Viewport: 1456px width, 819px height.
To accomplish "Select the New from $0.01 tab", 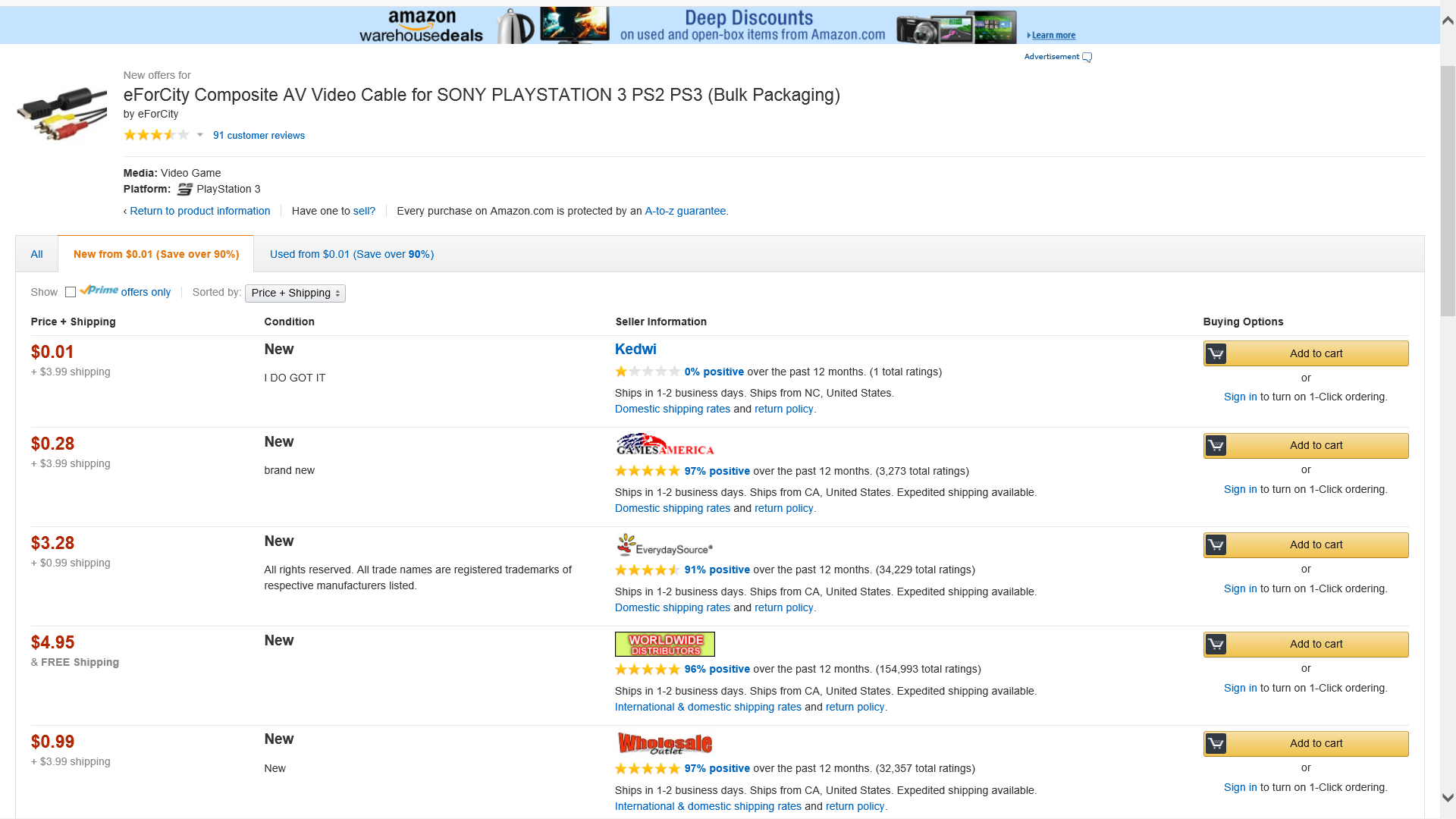I will pyautogui.click(x=156, y=254).
